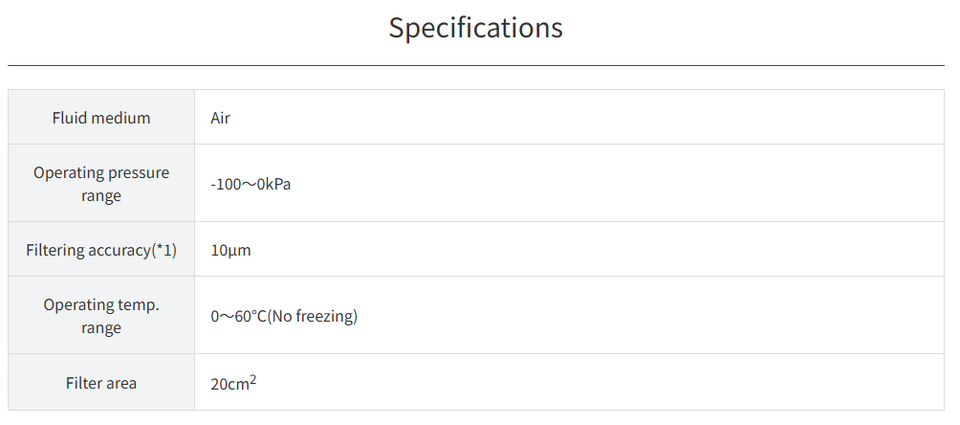Click the Specifications heading
Image resolution: width=960 pixels, height=425 pixels.
pos(475,28)
